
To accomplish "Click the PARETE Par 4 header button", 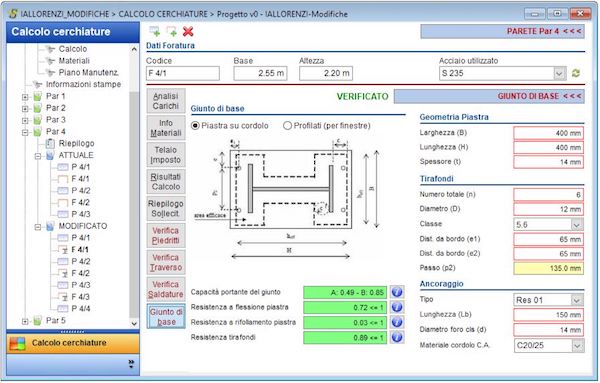I will 502,31.
